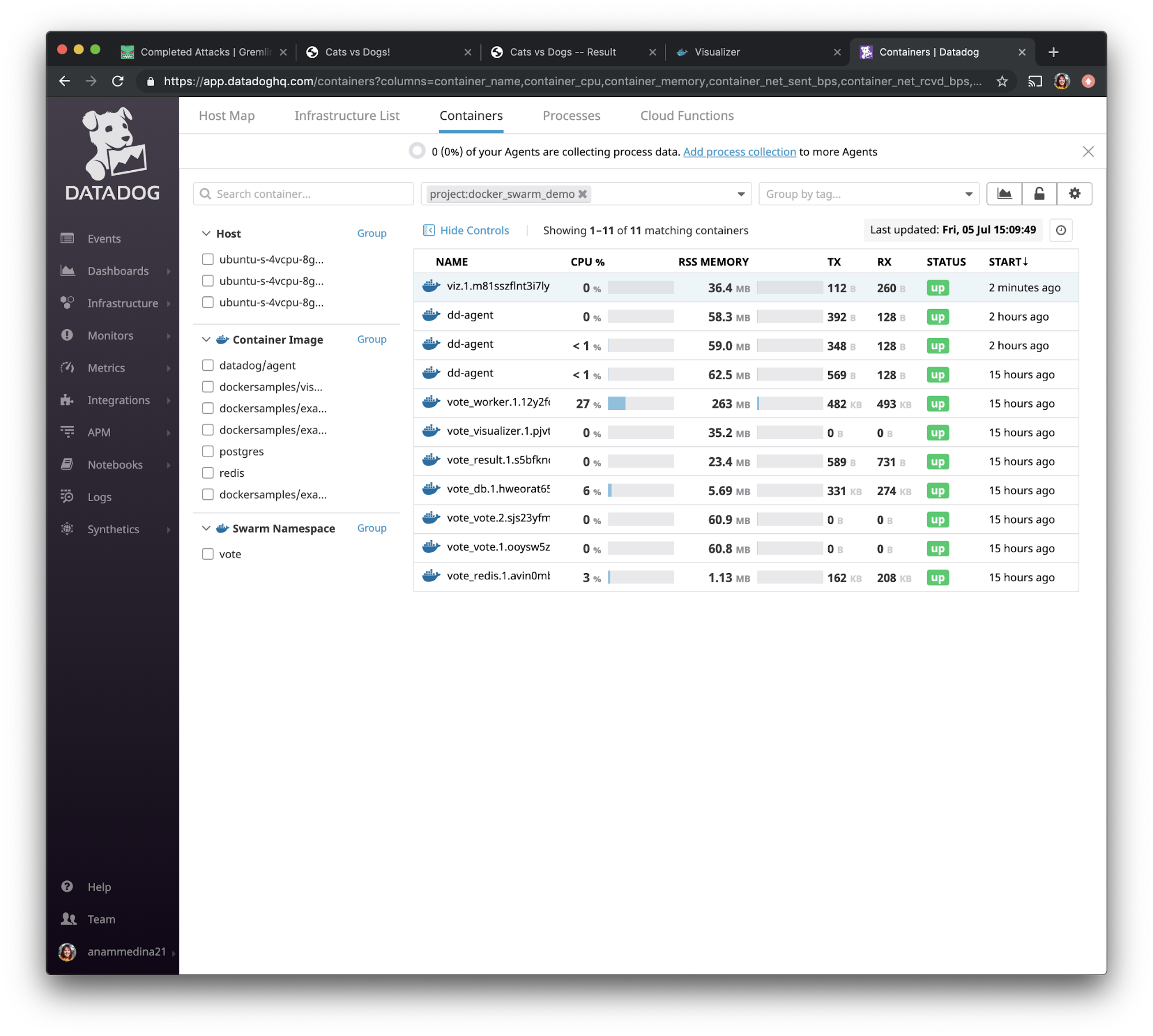This screenshot has height=1036, width=1153.
Task: Toggle checkbox for redis container image
Action: [x=207, y=472]
